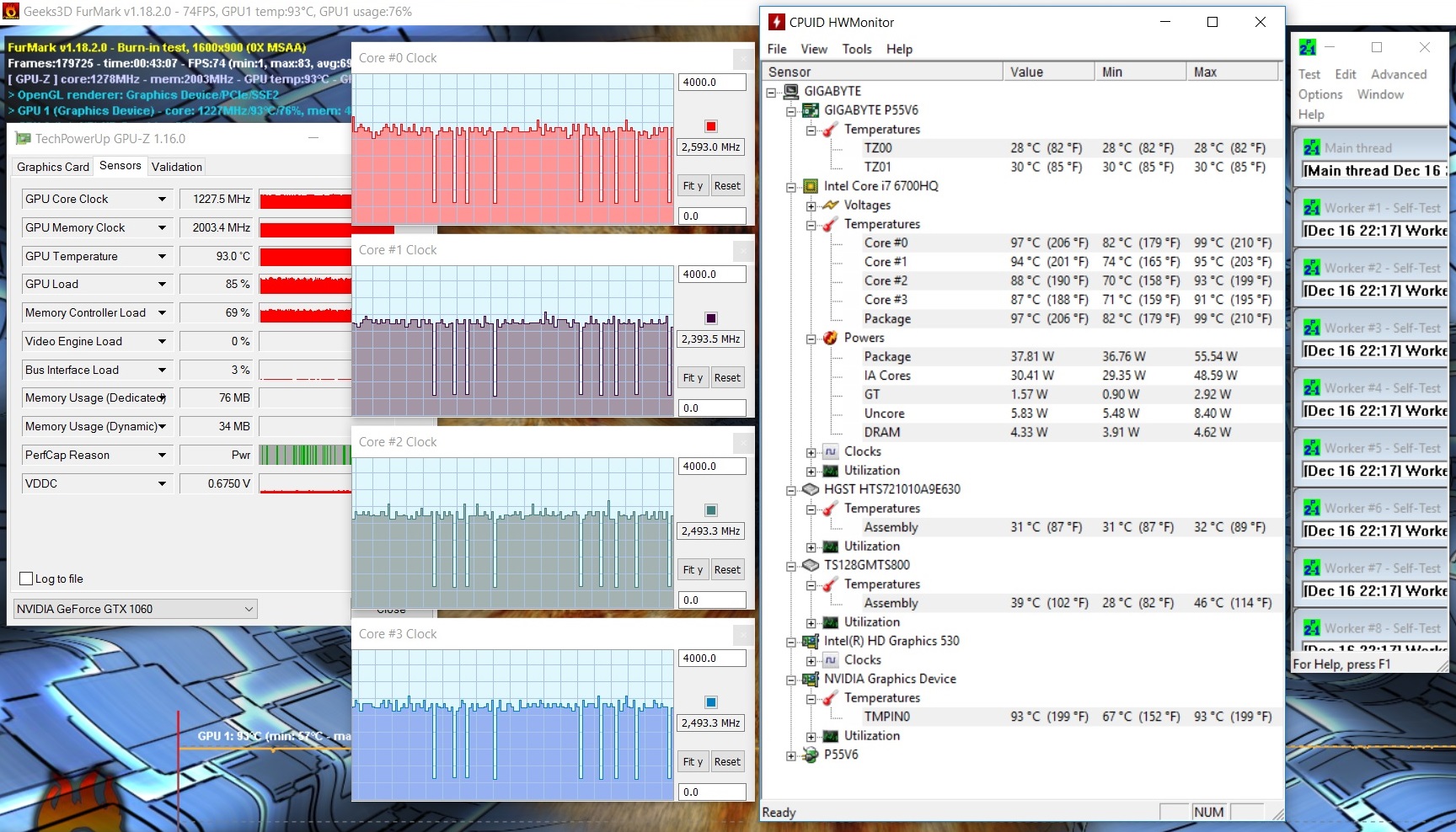
Task: Click the Worker #1 Self-Test window icon
Action: [x=1312, y=208]
